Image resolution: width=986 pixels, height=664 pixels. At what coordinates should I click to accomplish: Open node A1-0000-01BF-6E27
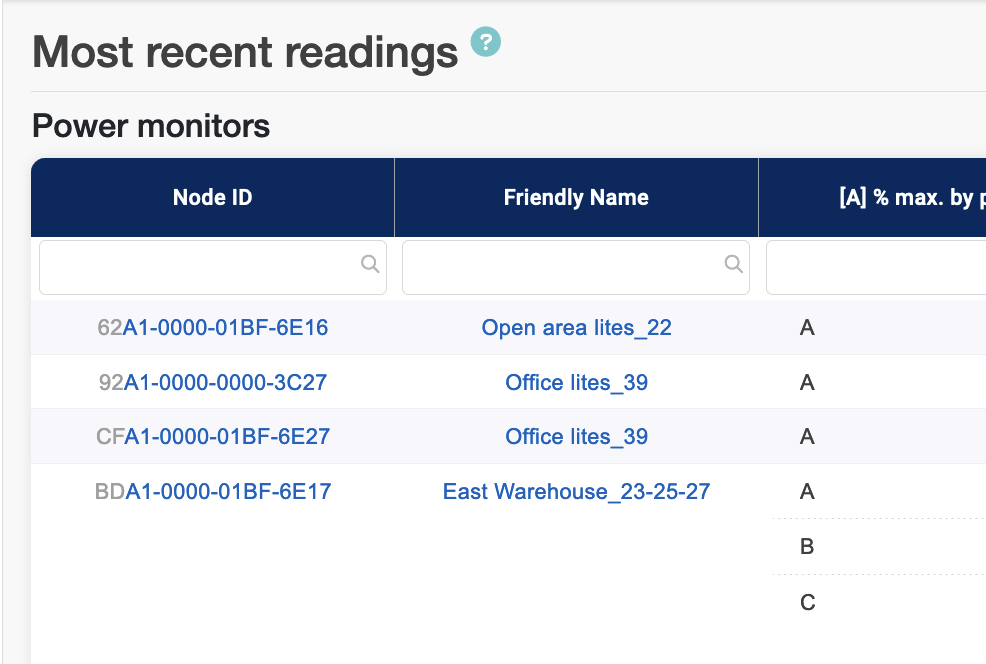226,437
